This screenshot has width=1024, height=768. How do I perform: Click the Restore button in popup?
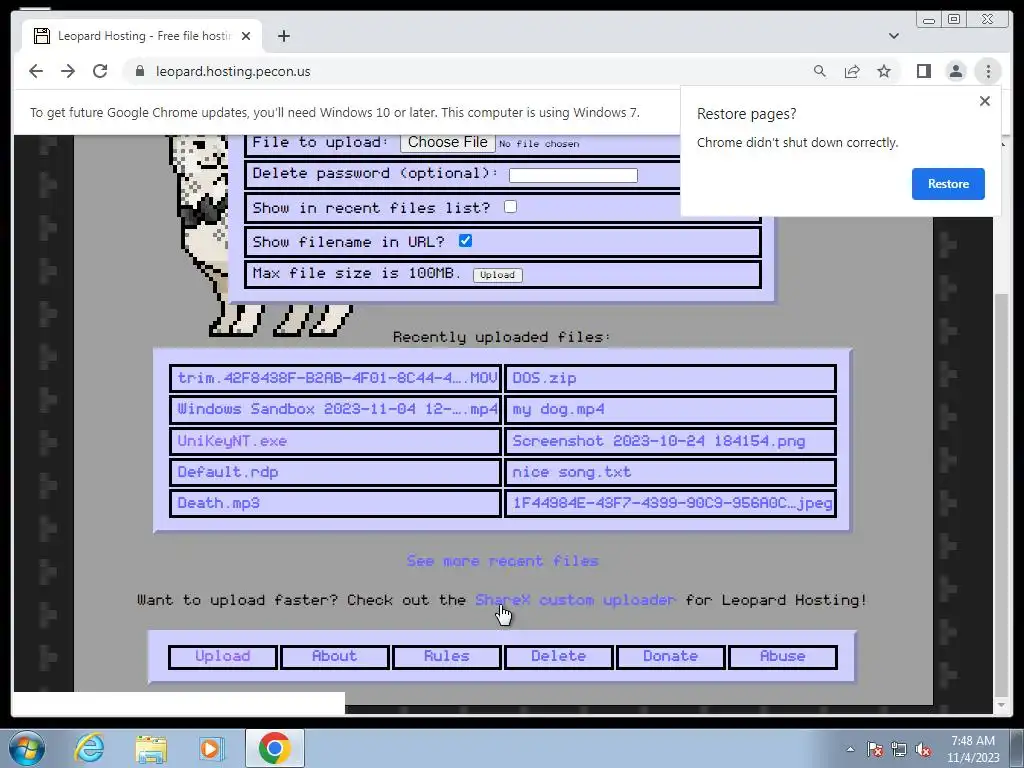pyautogui.click(x=948, y=184)
